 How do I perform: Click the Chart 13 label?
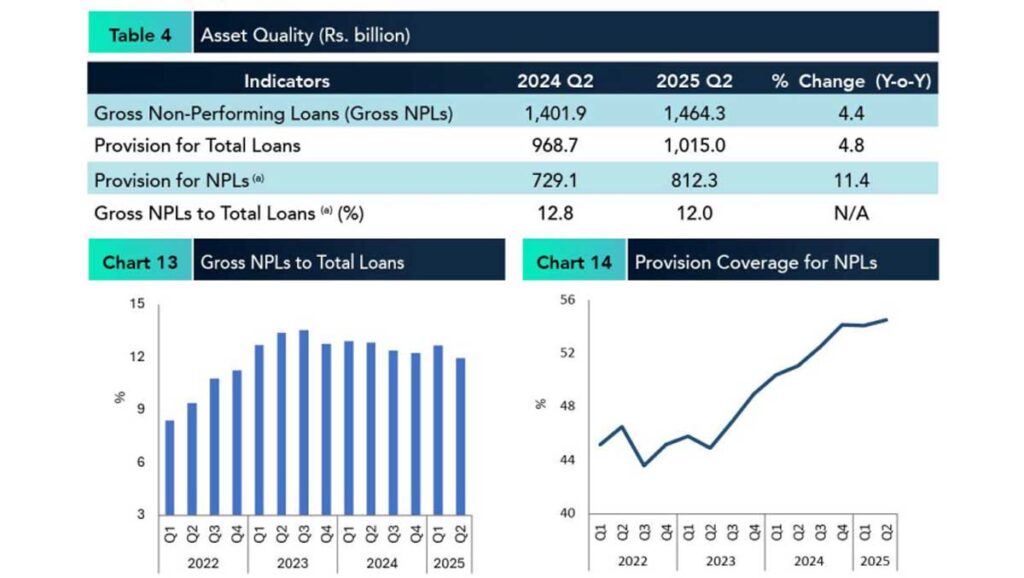(x=140, y=262)
